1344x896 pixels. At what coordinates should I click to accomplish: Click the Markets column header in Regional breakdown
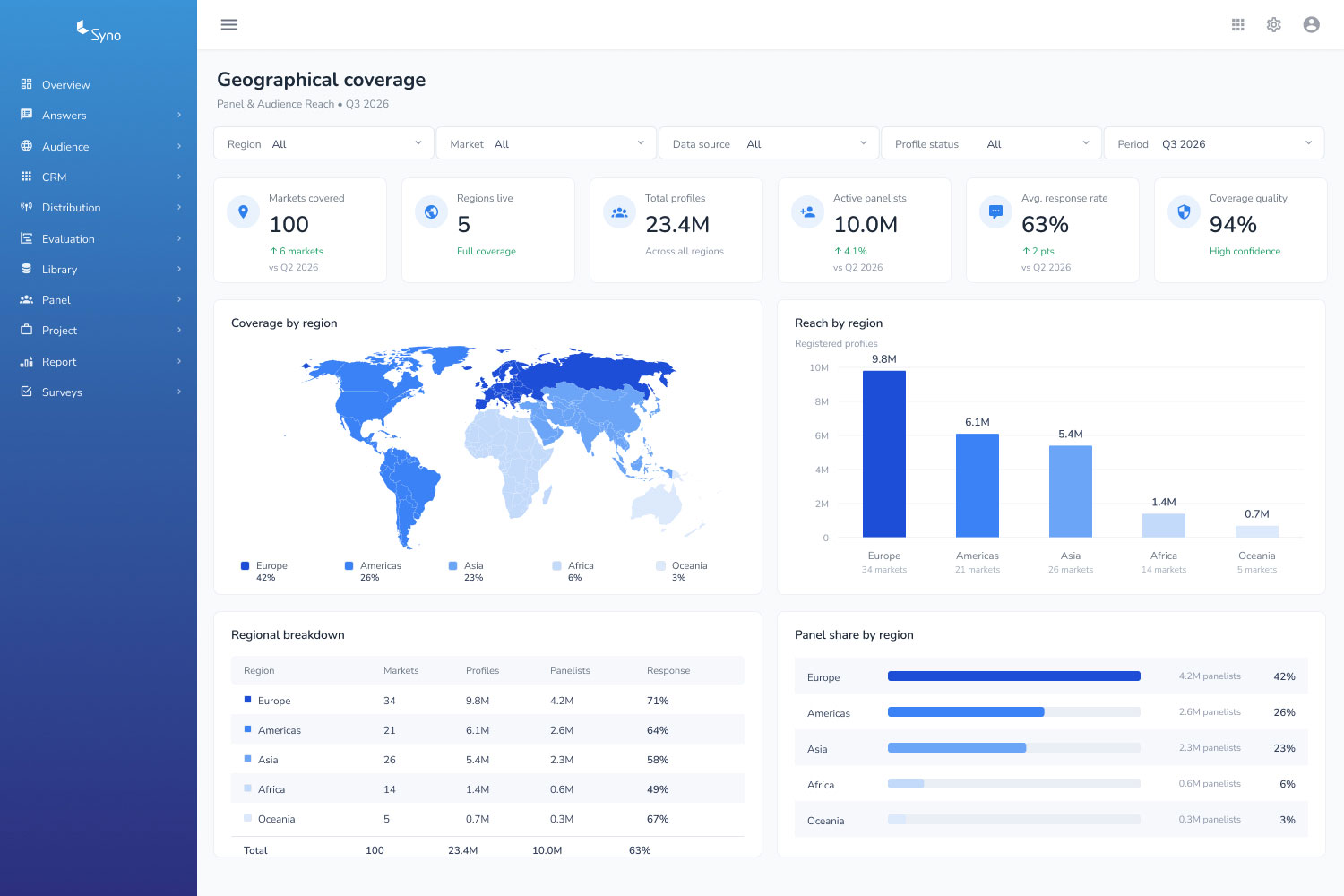coord(401,670)
